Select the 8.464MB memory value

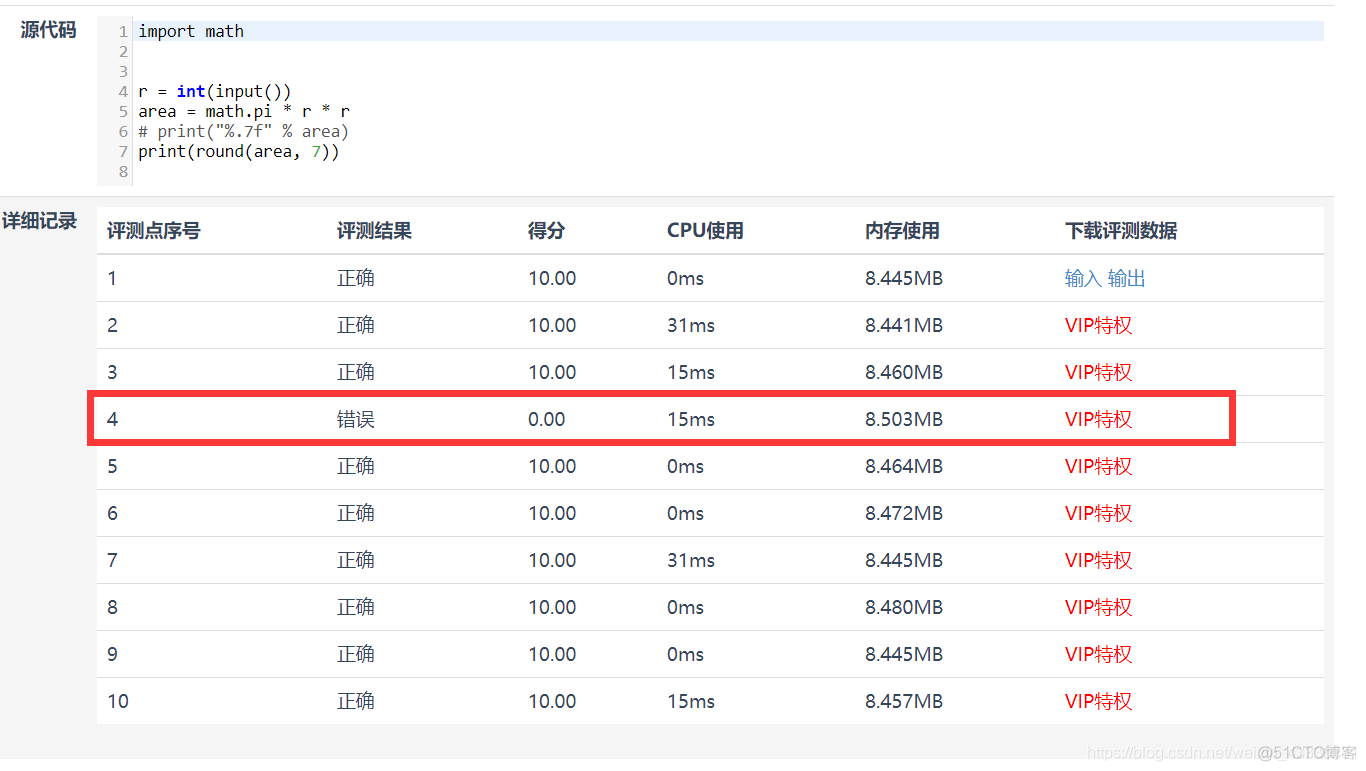pos(904,466)
